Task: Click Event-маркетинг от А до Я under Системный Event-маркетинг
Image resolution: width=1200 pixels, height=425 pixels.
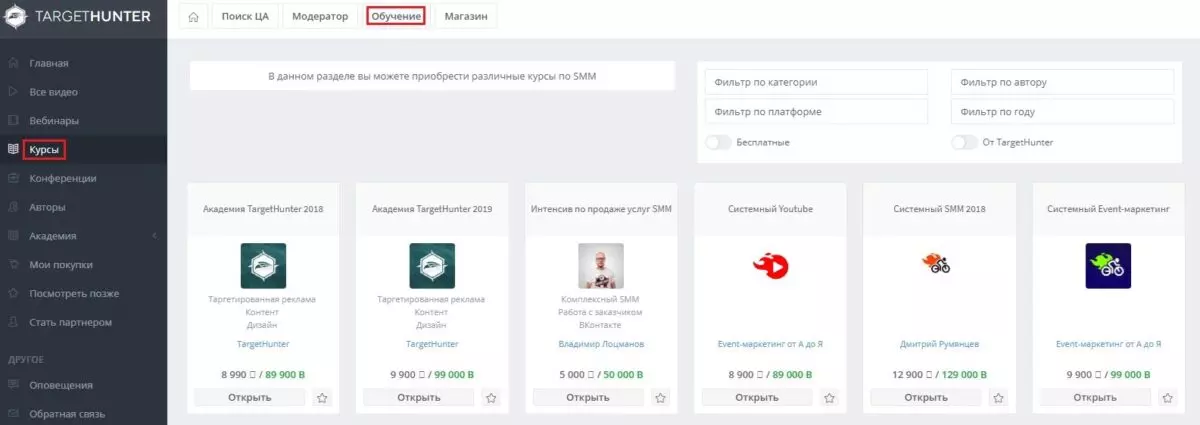Action: click(x=1108, y=344)
